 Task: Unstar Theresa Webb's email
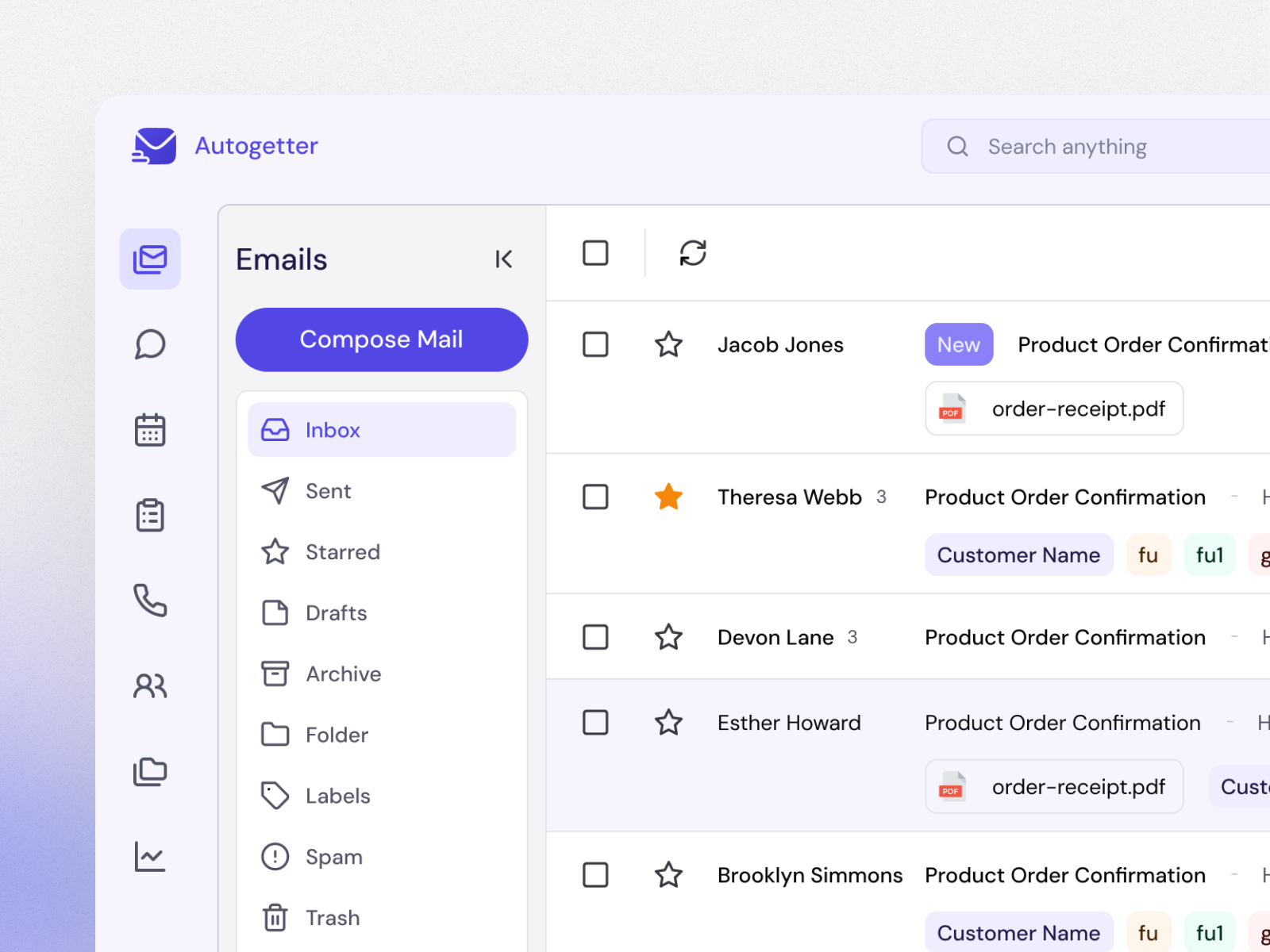[x=669, y=497]
